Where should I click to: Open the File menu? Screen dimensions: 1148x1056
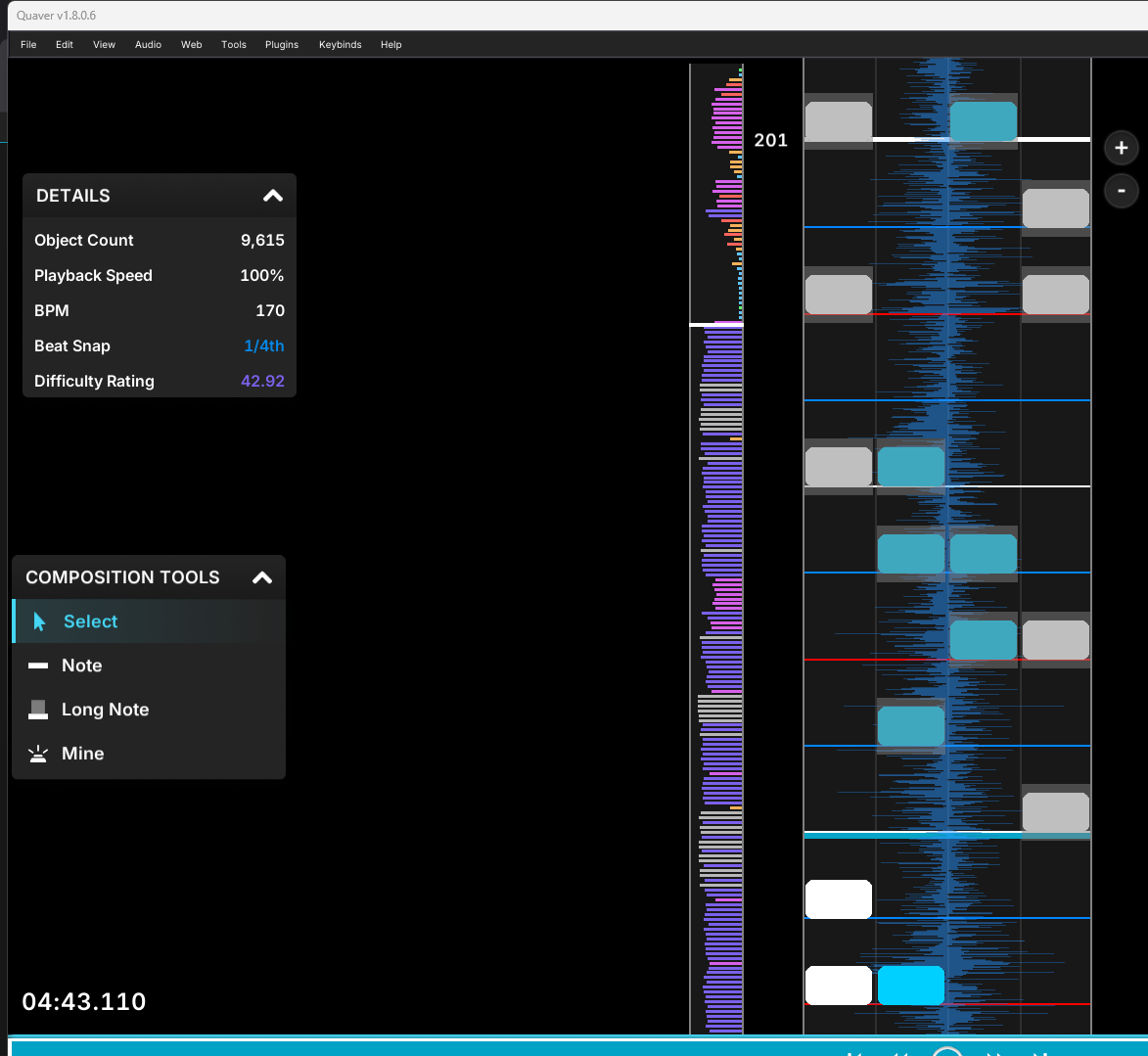(x=28, y=45)
